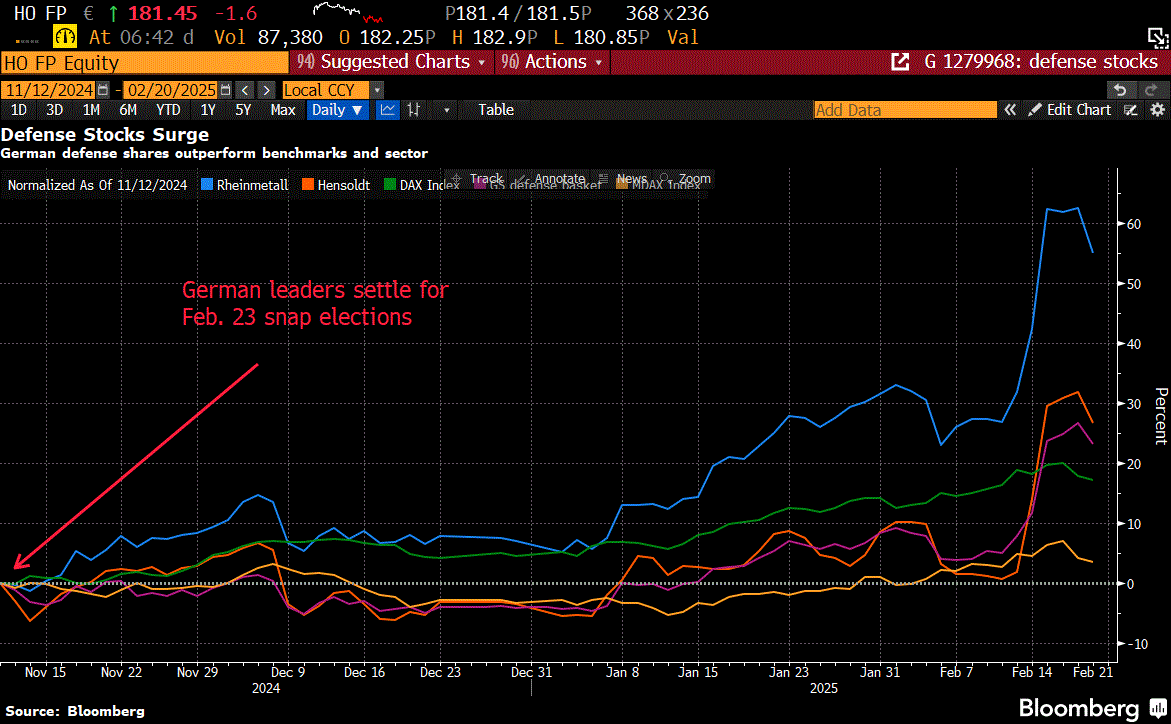This screenshot has height=724, width=1171.
Task: Click the Source: Bloomberg footer text
Action: pyautogui.click(x=75, y=711)
